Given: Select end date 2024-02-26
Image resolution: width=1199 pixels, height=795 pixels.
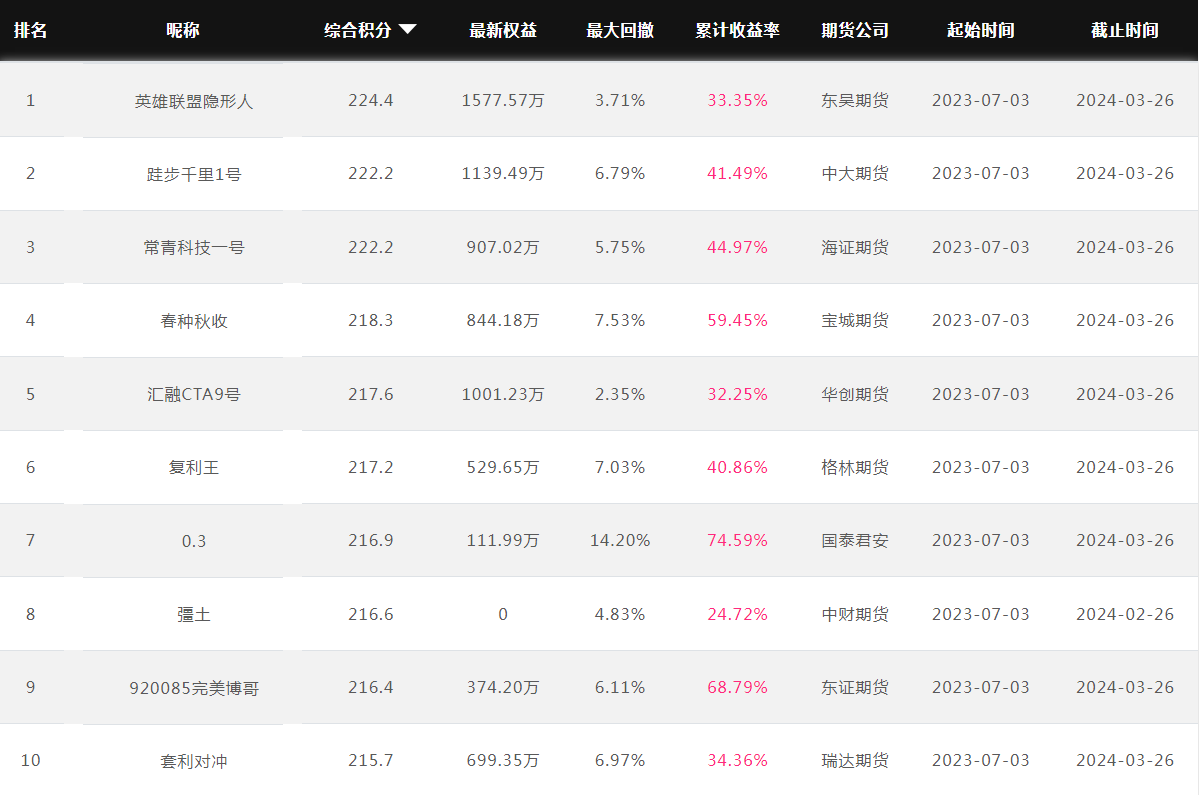Looking at the screenshot, I should point(1125,614).
